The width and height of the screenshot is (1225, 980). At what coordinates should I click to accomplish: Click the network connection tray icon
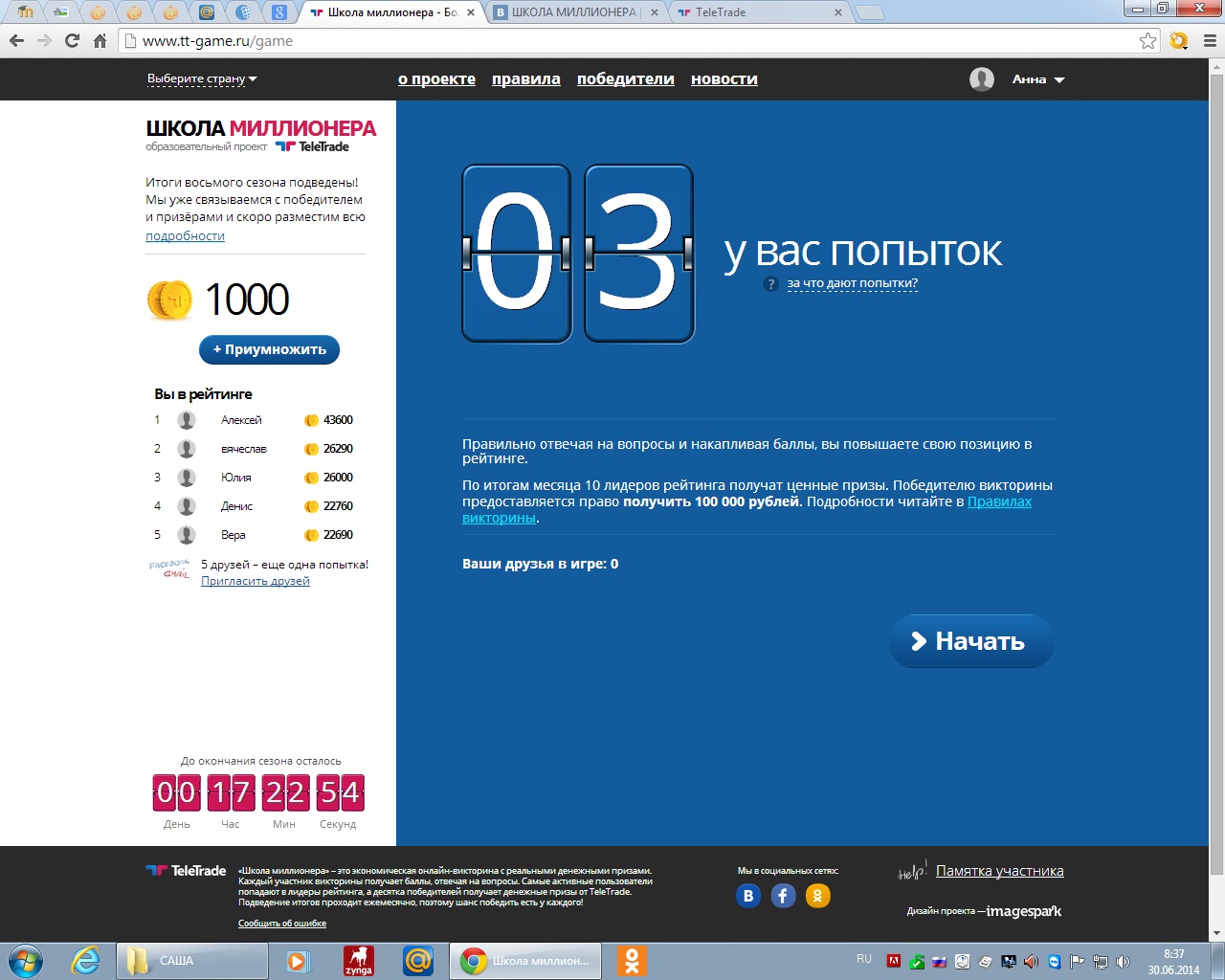pyautogui.click(x=1101, y=961)
